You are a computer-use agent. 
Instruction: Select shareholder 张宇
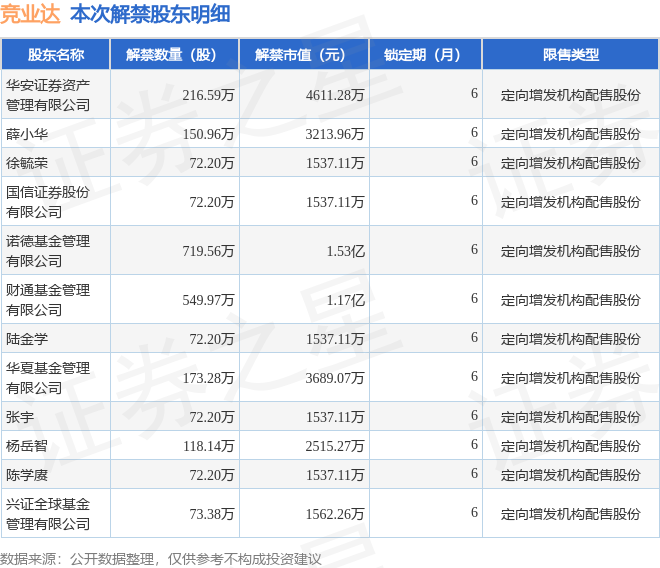[x=20, y=417]
